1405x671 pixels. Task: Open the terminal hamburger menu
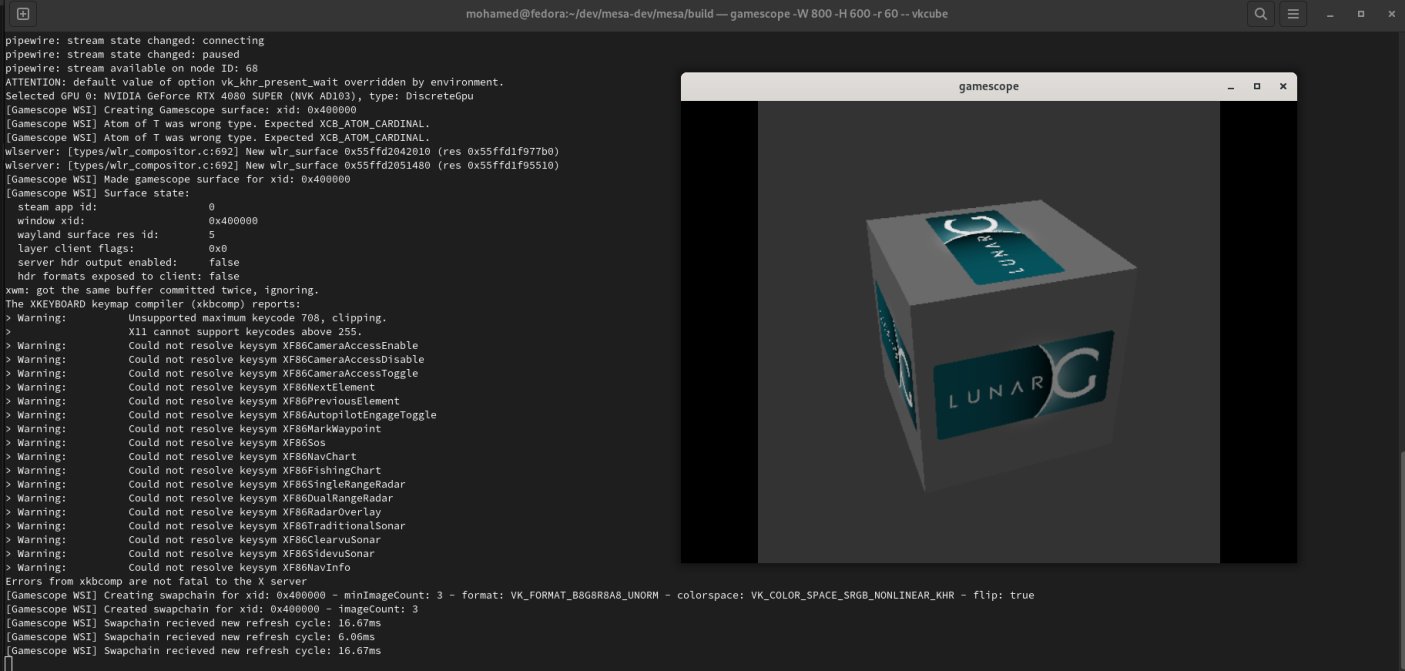1292,14
